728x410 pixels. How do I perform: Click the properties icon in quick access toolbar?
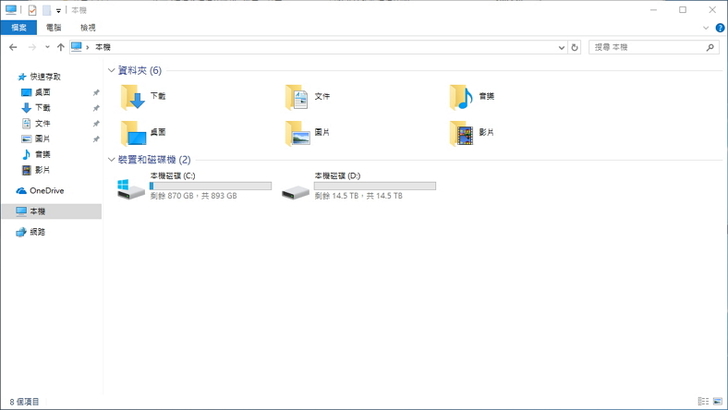click(x=32, y=10)
